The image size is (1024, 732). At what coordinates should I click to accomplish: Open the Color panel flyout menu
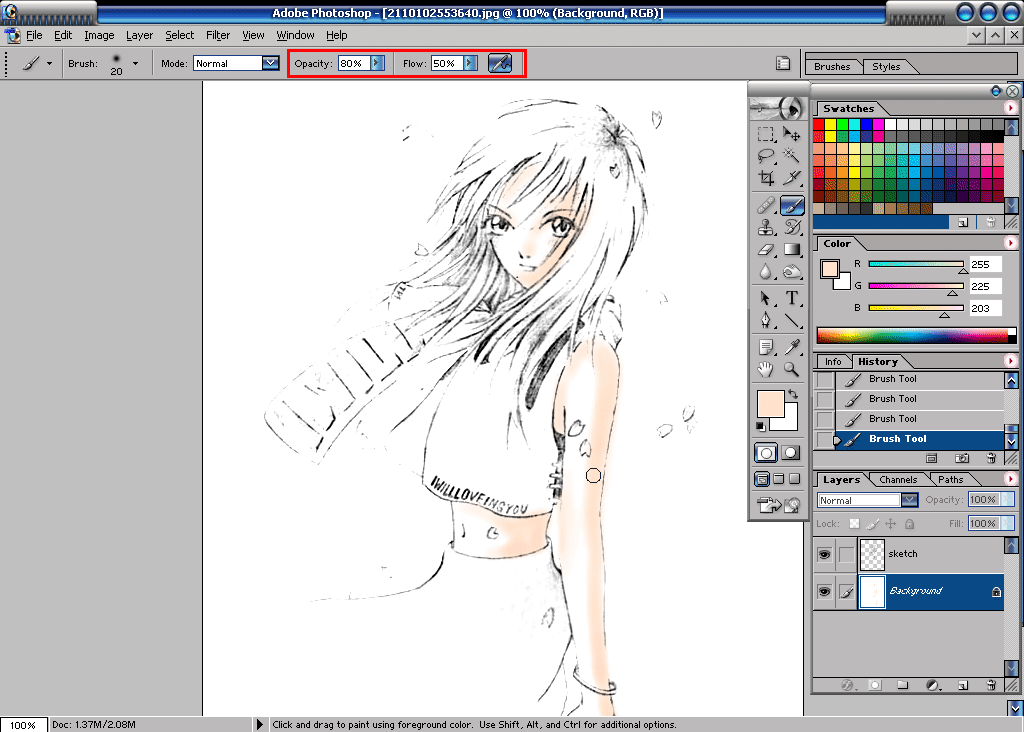[1010, 243]
